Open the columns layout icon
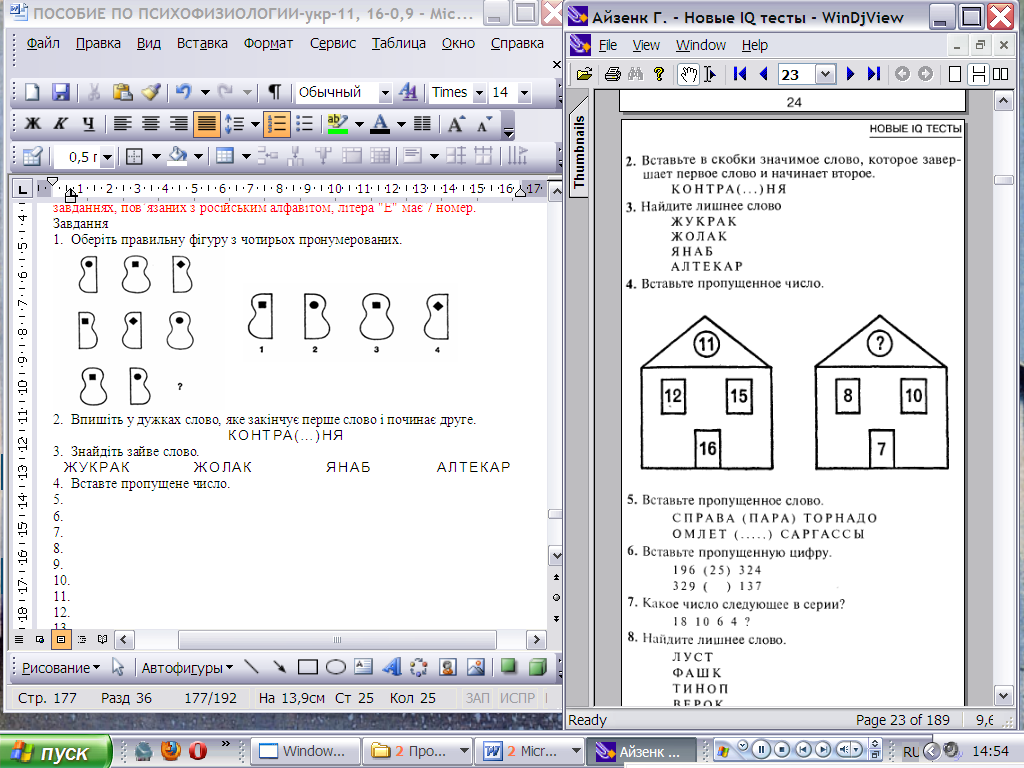Viewport: 1024px width, 768px height. pos(423,123)
